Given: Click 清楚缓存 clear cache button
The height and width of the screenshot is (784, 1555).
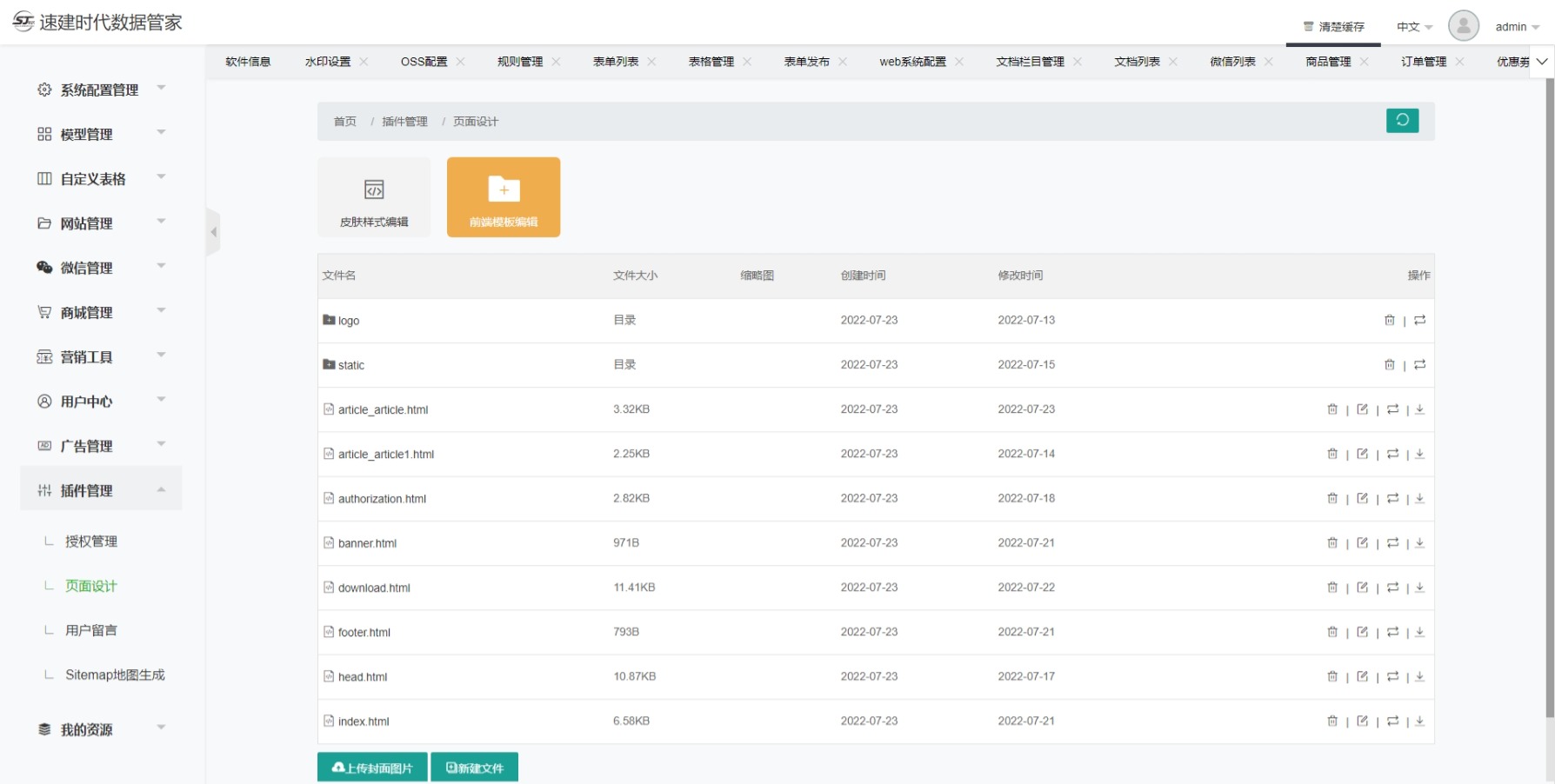Looking at the screenshot, I should click(1334, 27).
